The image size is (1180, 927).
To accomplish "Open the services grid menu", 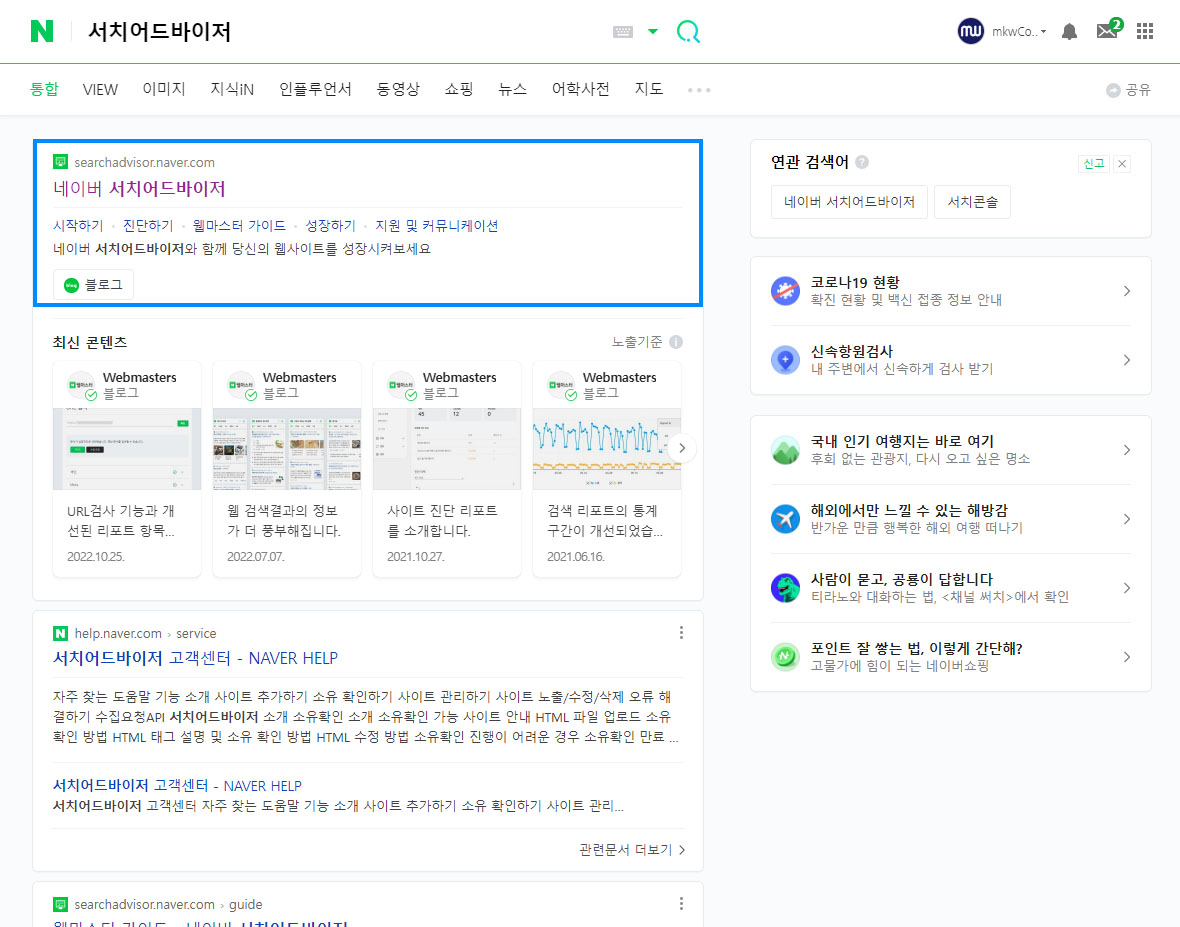I will [1145, 31].
